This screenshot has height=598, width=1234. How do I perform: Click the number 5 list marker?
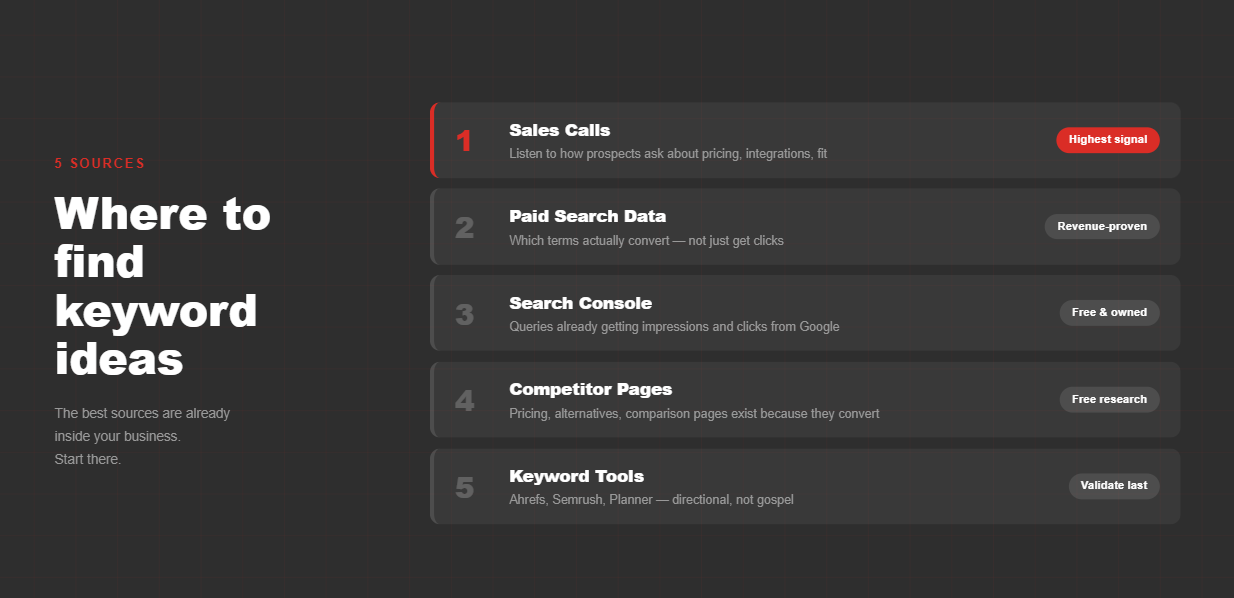pyautogui.click(x=464, y=487)
